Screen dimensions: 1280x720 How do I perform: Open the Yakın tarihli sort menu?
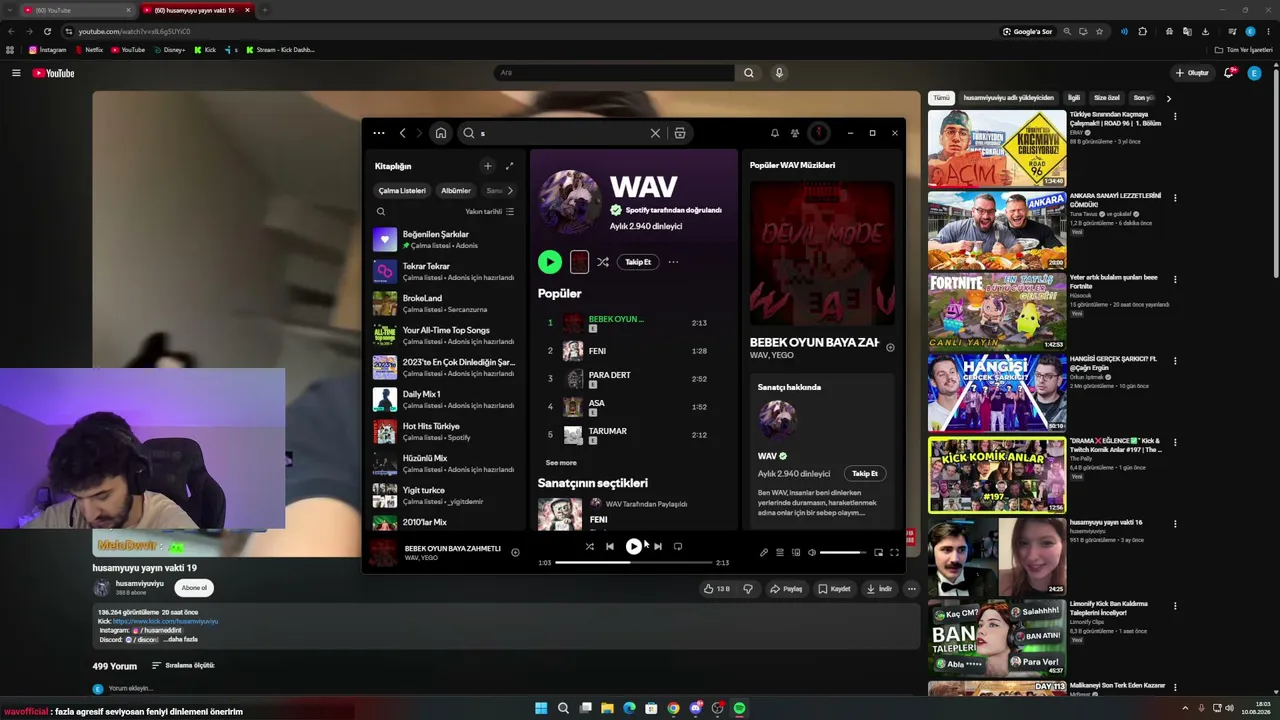490,212
